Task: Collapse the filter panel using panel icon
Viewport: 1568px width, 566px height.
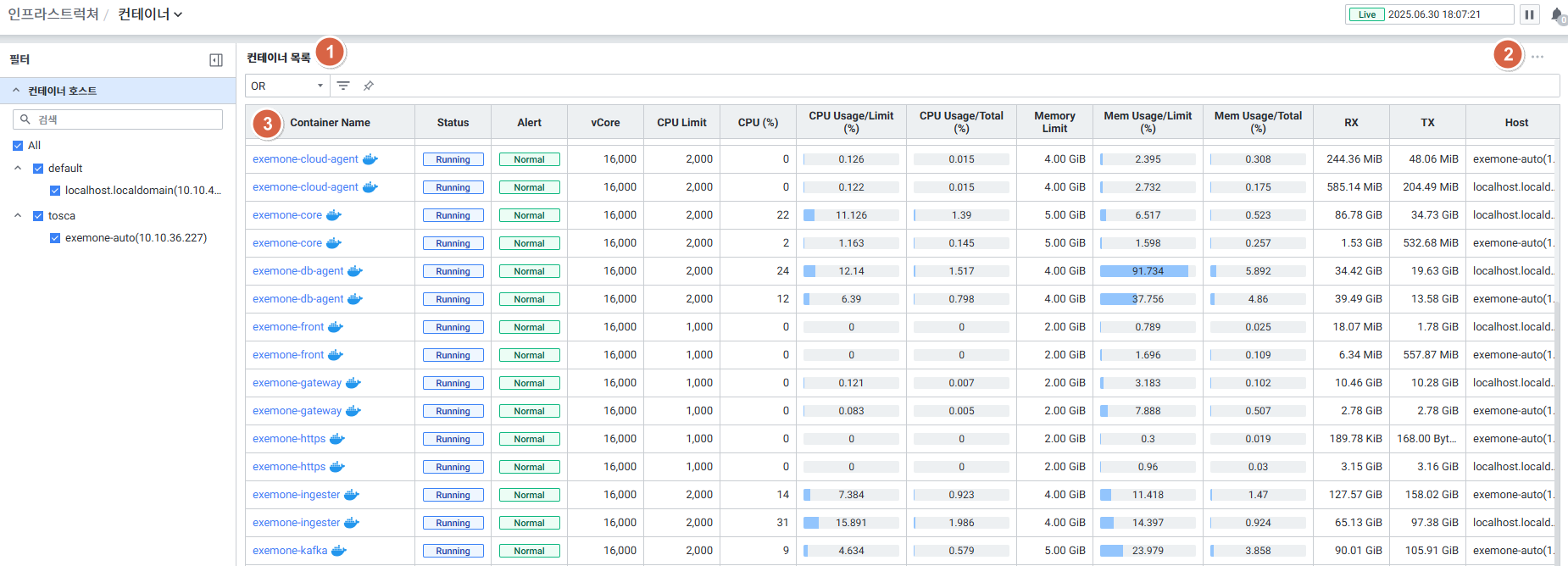Action: (216, 60)
